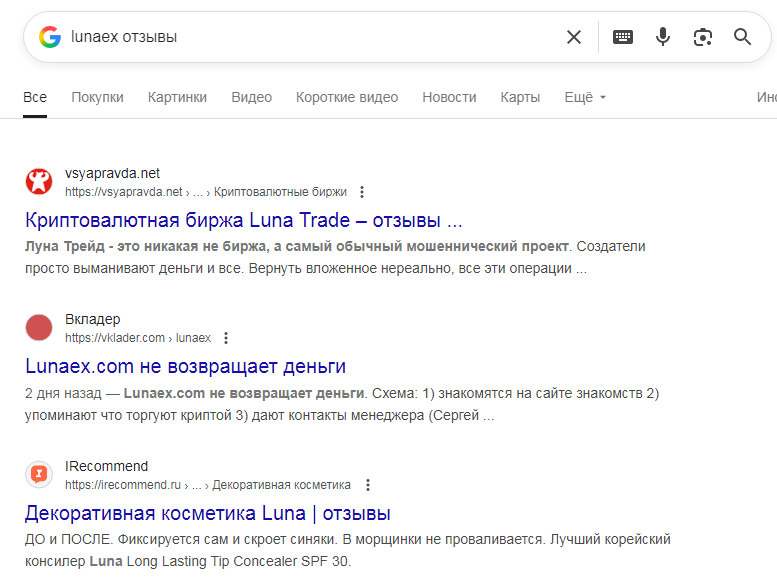The image size is (777, 583).
Task: Search by image with Google Lens
Action: point(703,37)
